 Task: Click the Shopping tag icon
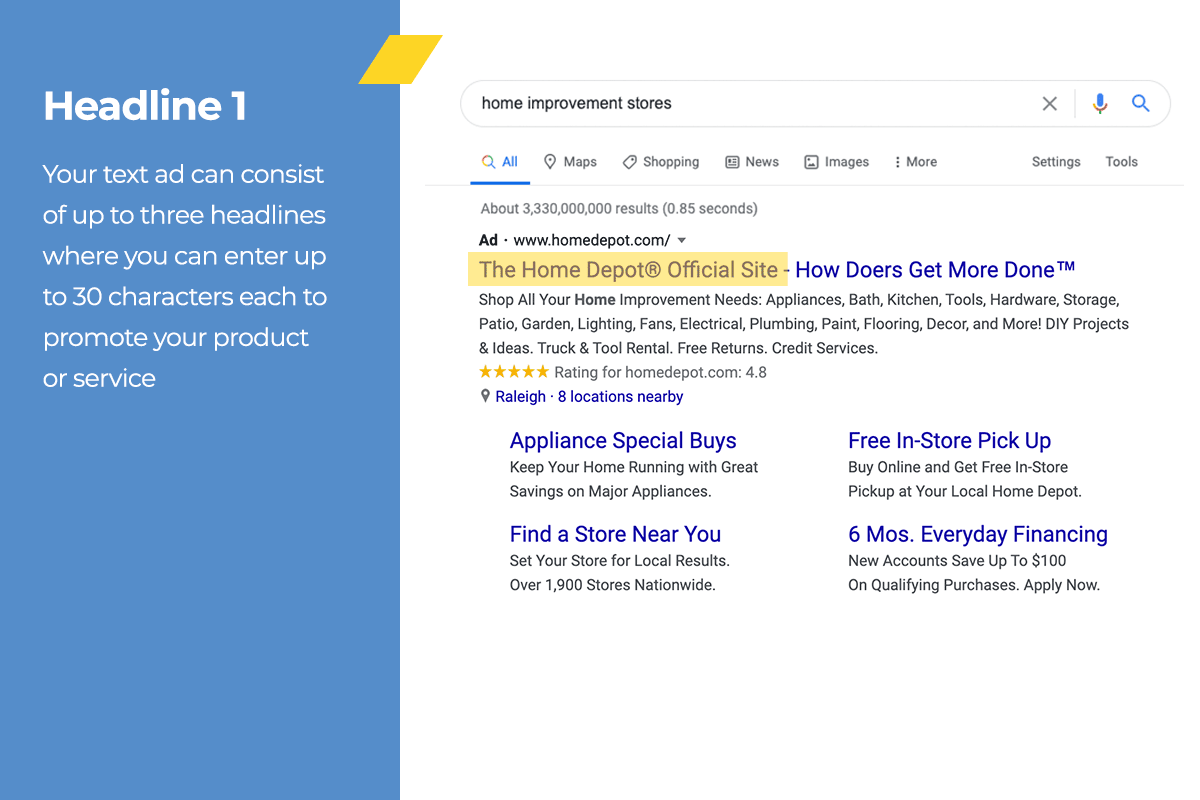pos(629,162)
